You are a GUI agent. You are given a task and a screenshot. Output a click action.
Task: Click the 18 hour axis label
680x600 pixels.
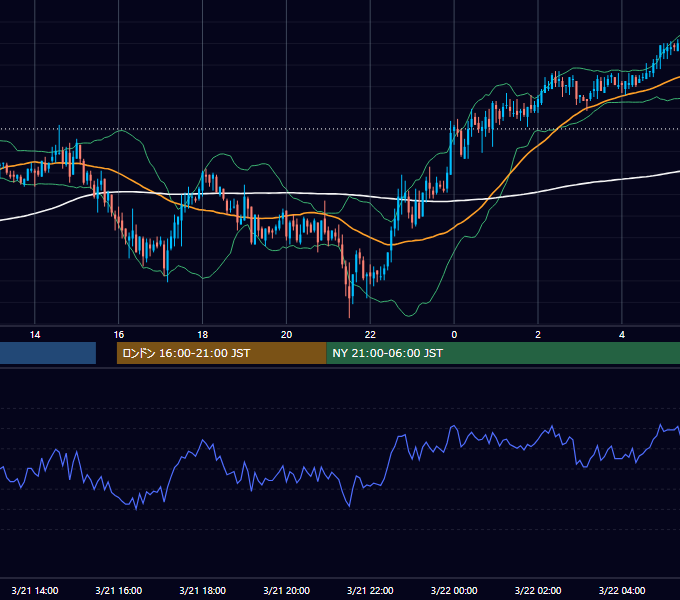click(x=203, y=335)
